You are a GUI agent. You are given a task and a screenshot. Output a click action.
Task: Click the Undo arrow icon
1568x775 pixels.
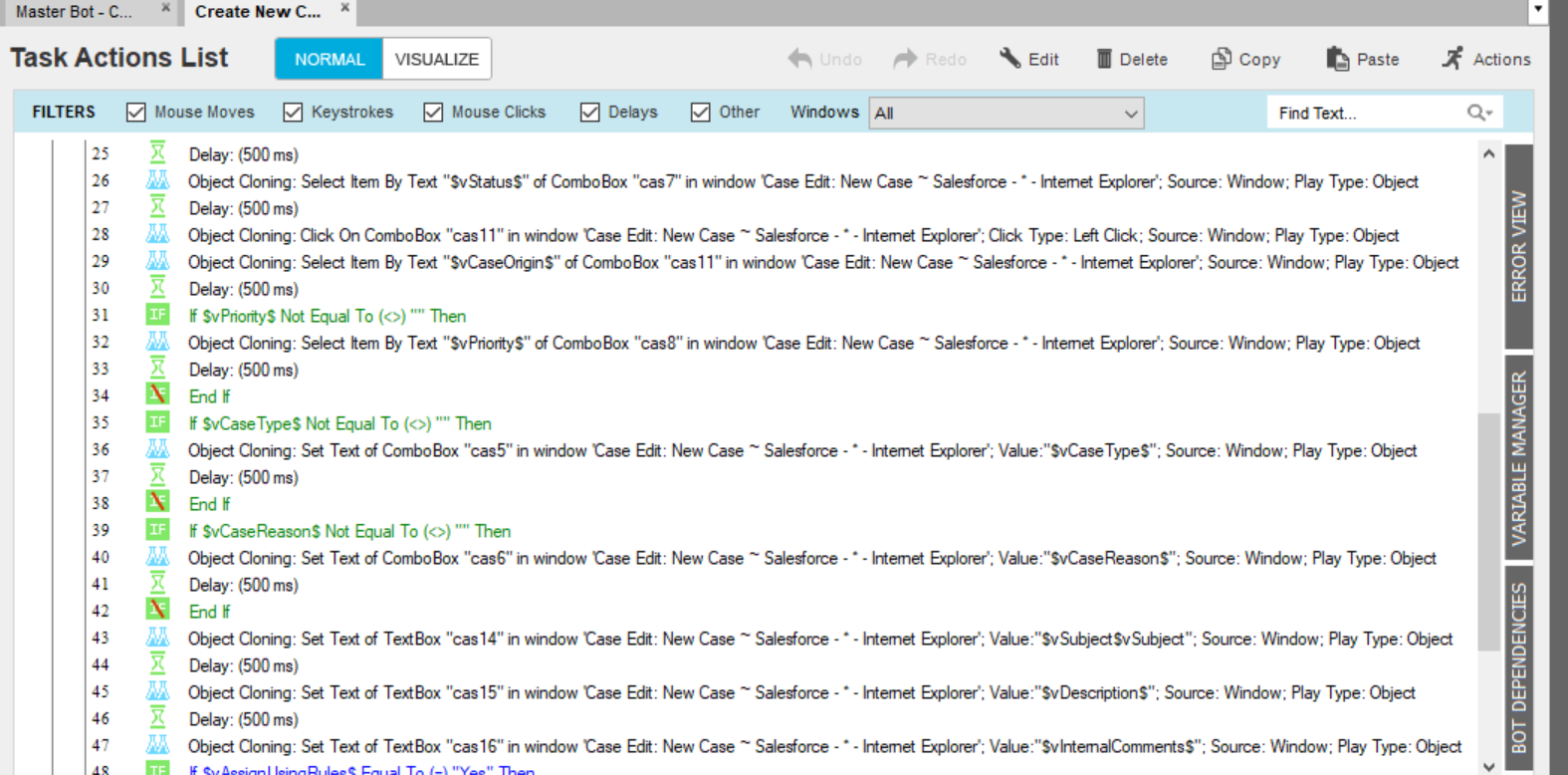[x=799, y=59]
